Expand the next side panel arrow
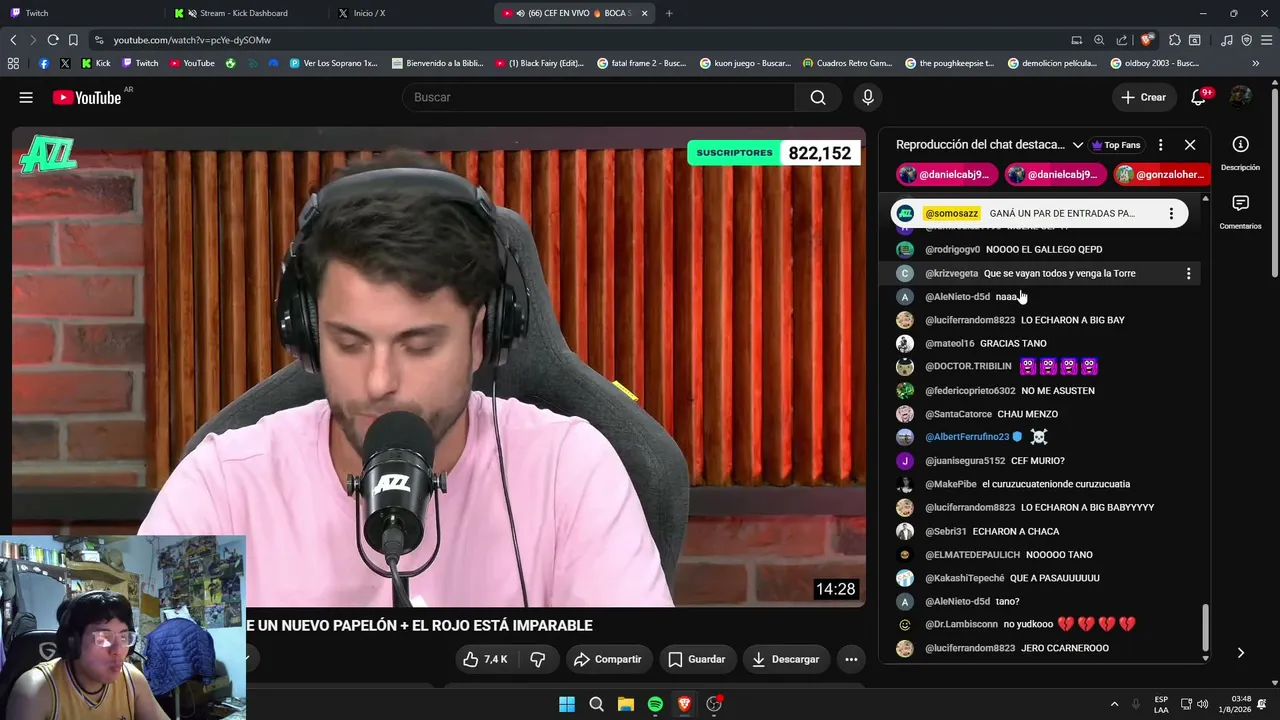This screenshot has height=720, width=1280. [x=1240, y=653]
